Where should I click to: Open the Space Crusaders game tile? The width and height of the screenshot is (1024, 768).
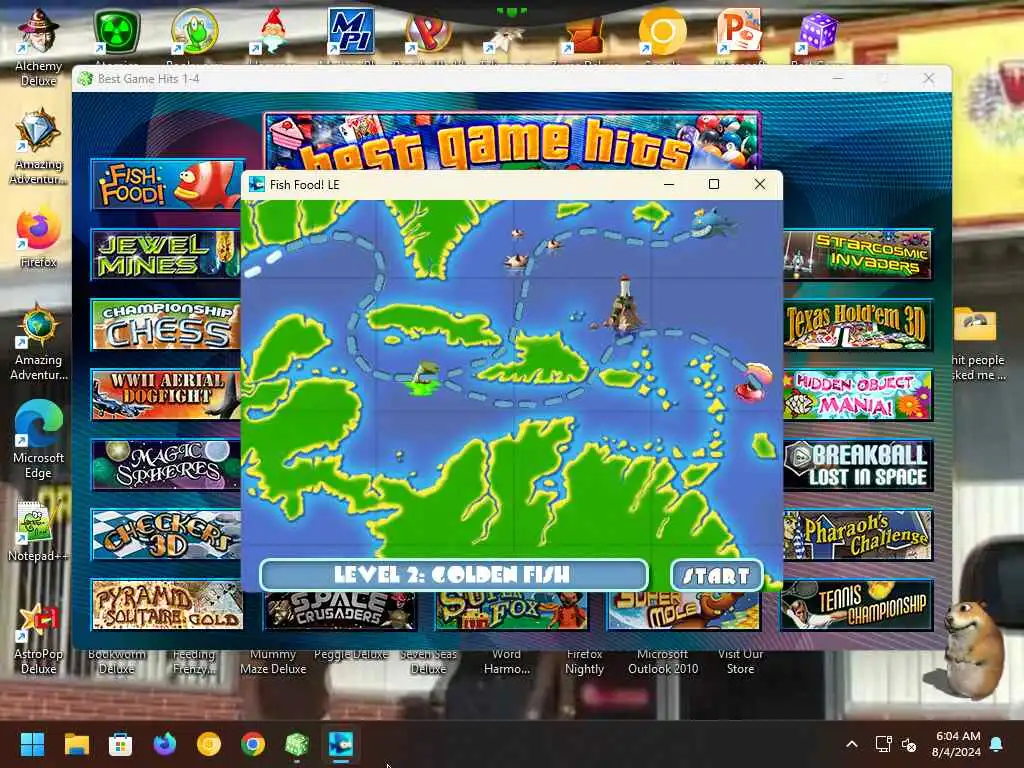click(x=340, y=610)
